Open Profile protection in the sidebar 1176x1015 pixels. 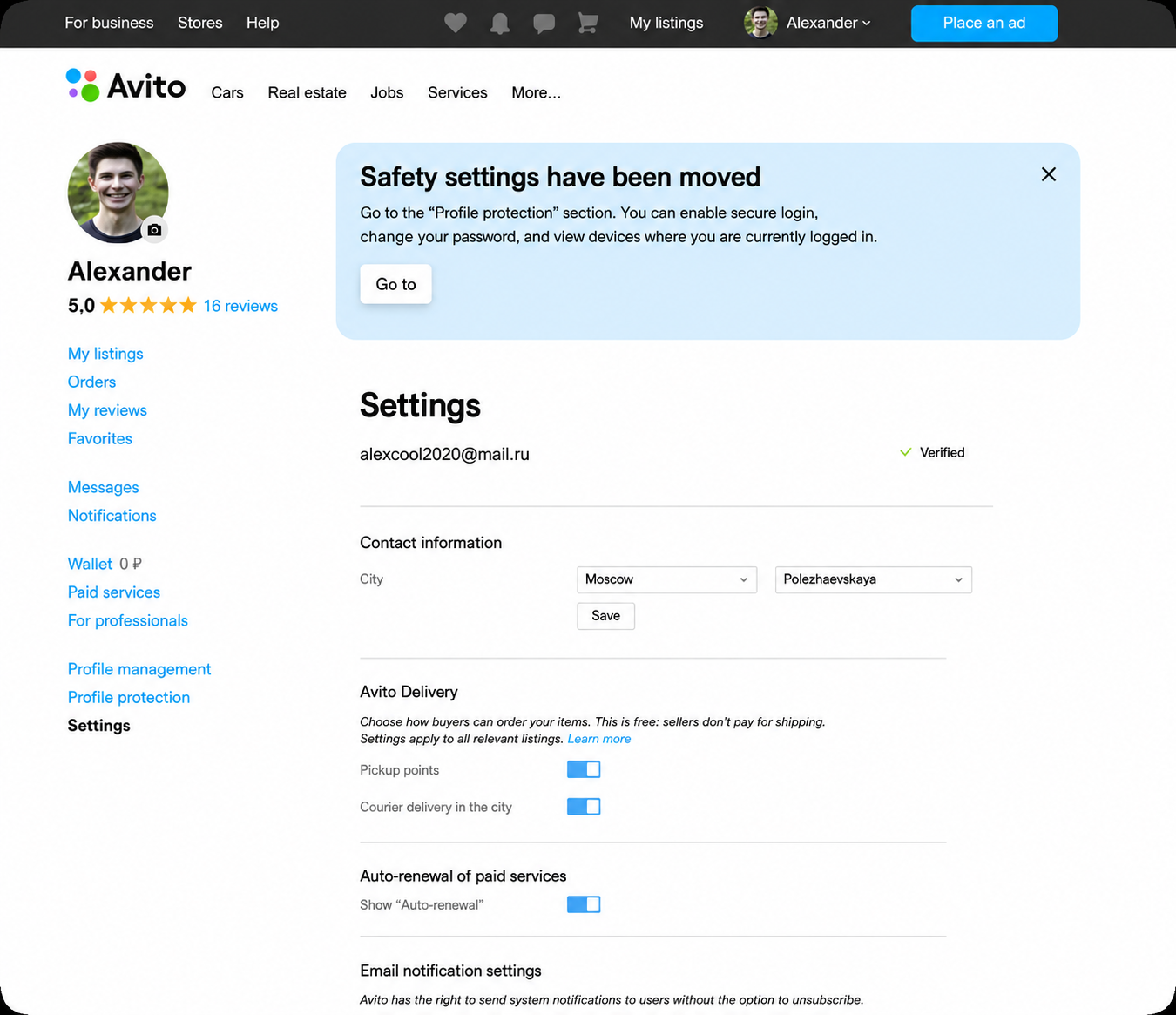tap(129, 697)
